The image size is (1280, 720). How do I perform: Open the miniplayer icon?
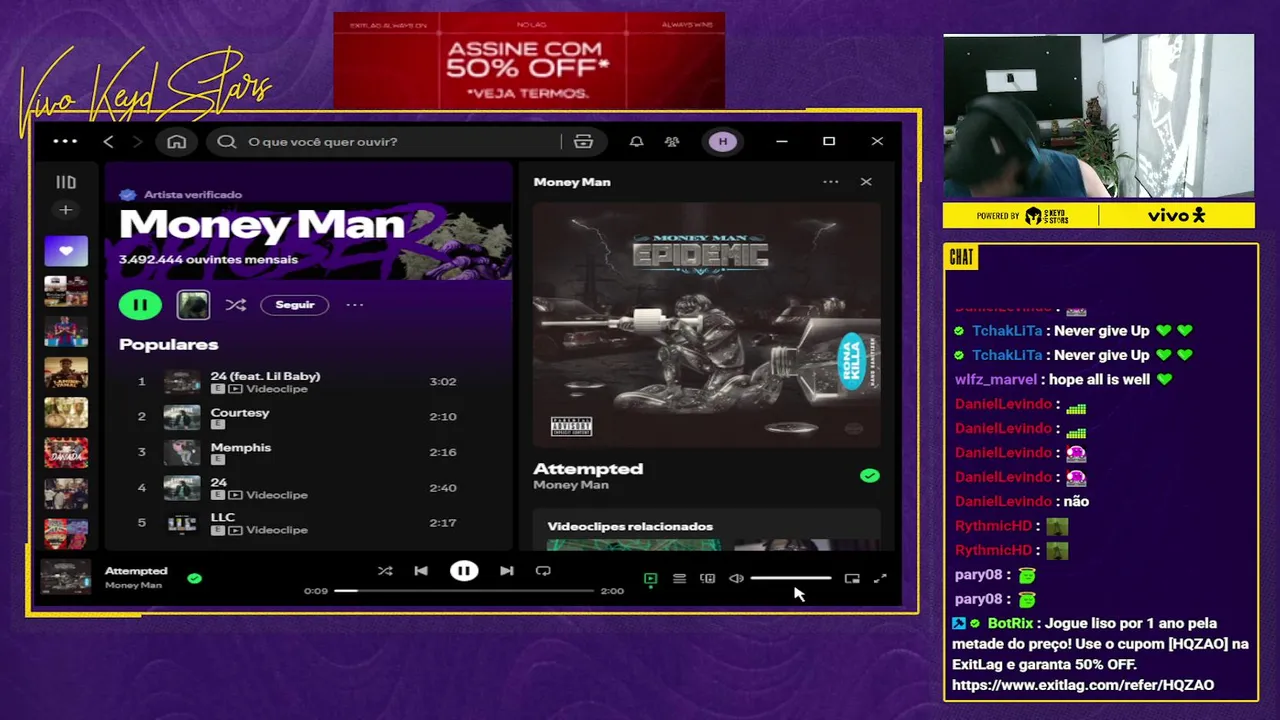pyautogui.click(x=852, y=578)
